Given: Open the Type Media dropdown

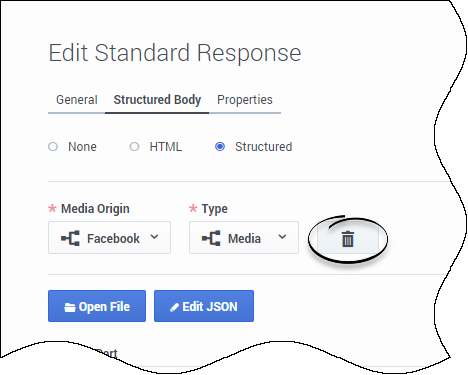Looking at the screenshot, I should point(244,238).
